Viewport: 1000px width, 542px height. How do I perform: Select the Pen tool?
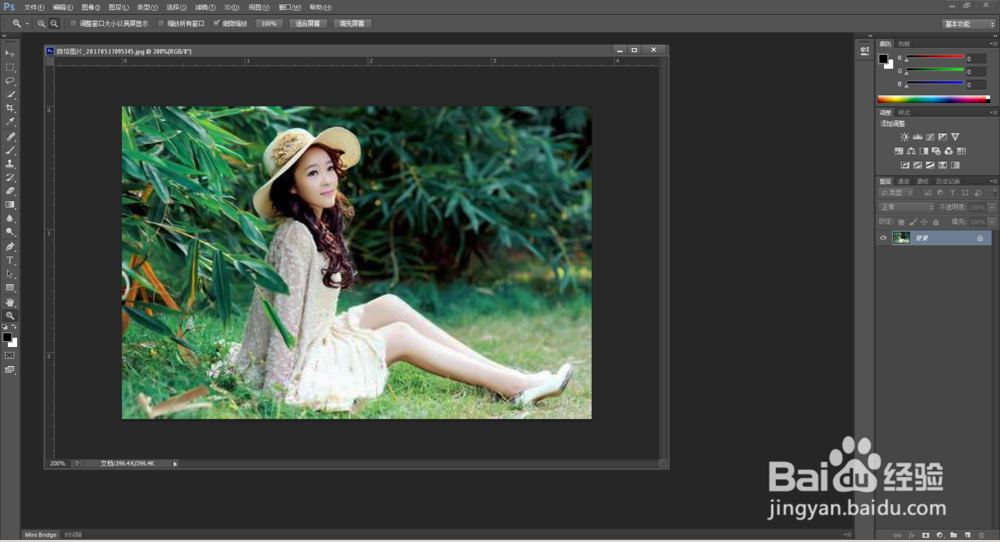10,247
